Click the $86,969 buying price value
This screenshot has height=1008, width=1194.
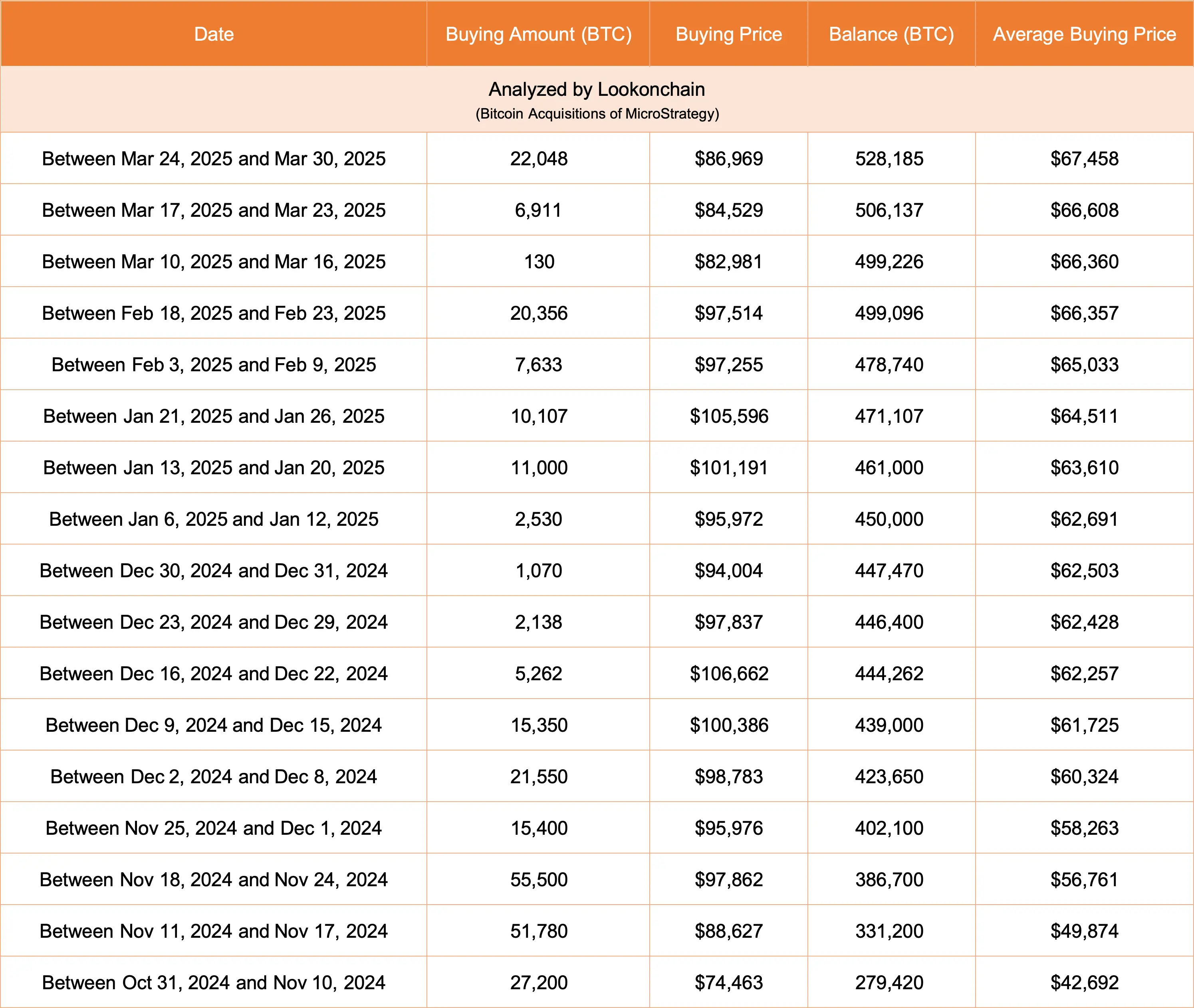point(728,159)
